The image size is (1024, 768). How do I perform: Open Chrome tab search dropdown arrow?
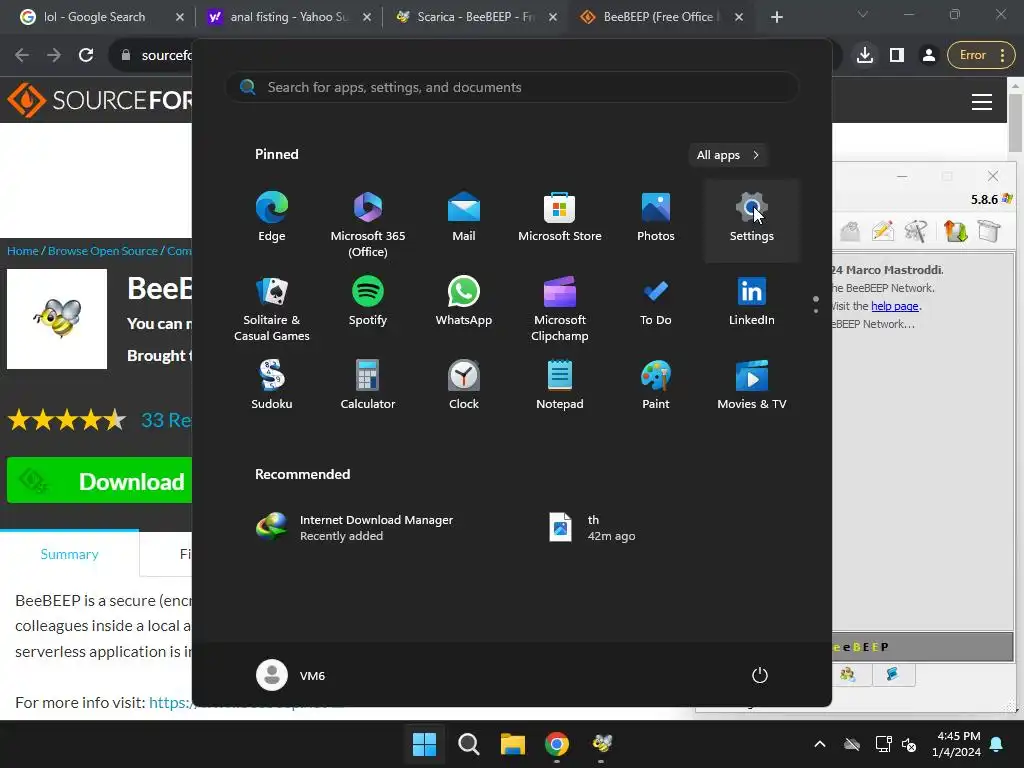tap(863, 14)
